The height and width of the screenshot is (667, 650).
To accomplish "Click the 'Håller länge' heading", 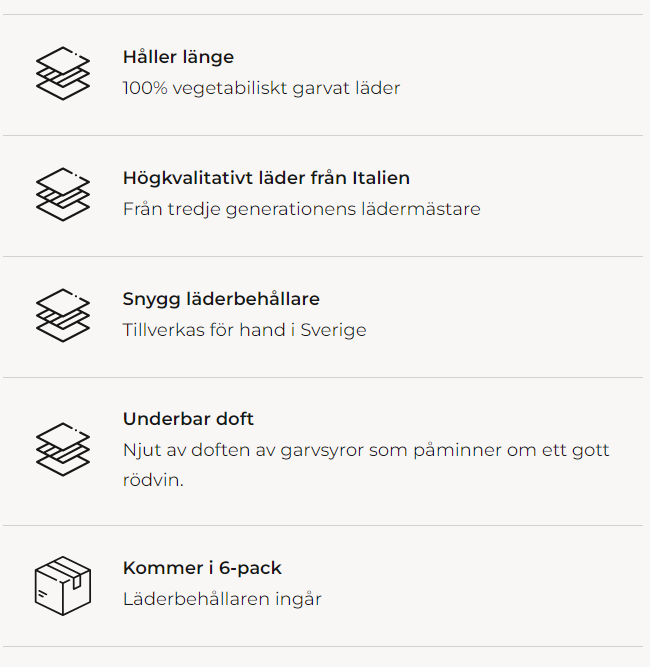I will pyautogui.click(x=178, y=57).
